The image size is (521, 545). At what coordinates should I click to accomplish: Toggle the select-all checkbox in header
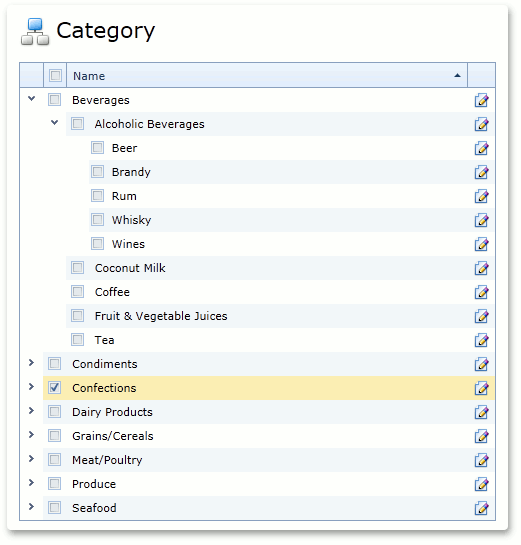[55, 75]
